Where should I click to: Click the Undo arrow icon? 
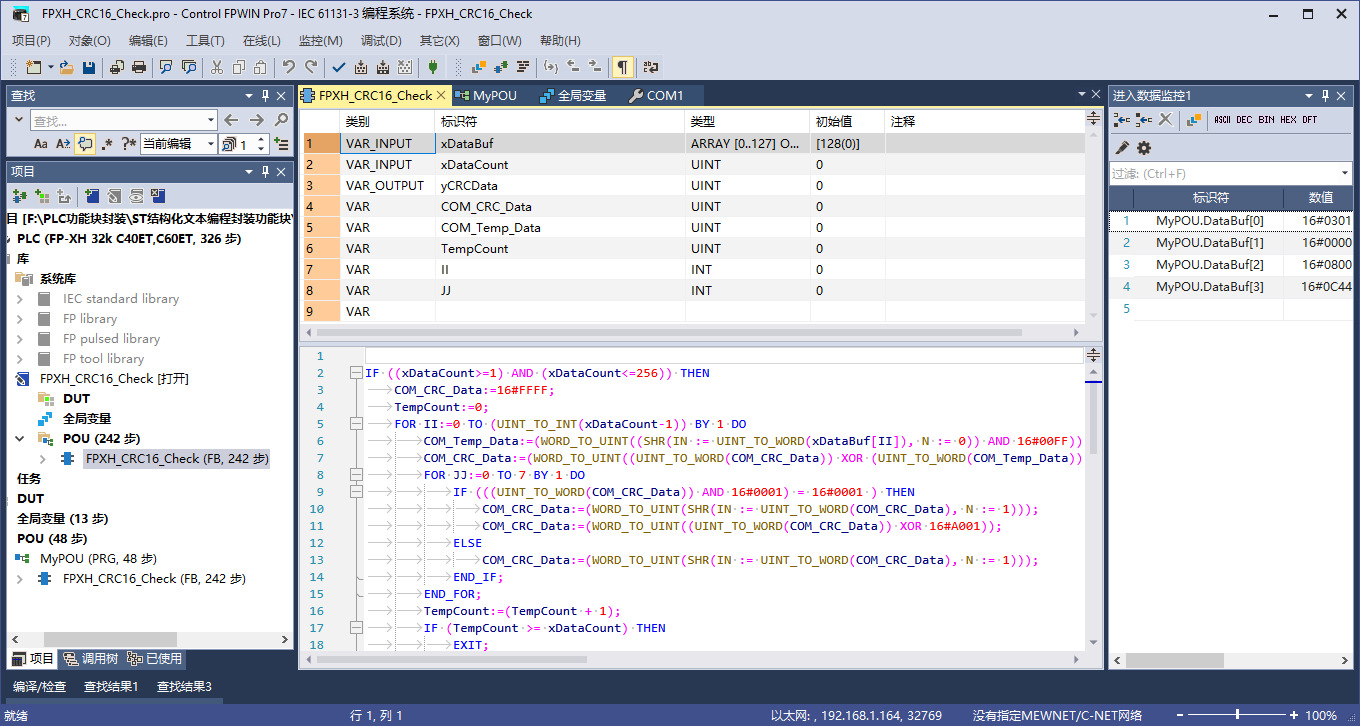[x=288, y=67]
